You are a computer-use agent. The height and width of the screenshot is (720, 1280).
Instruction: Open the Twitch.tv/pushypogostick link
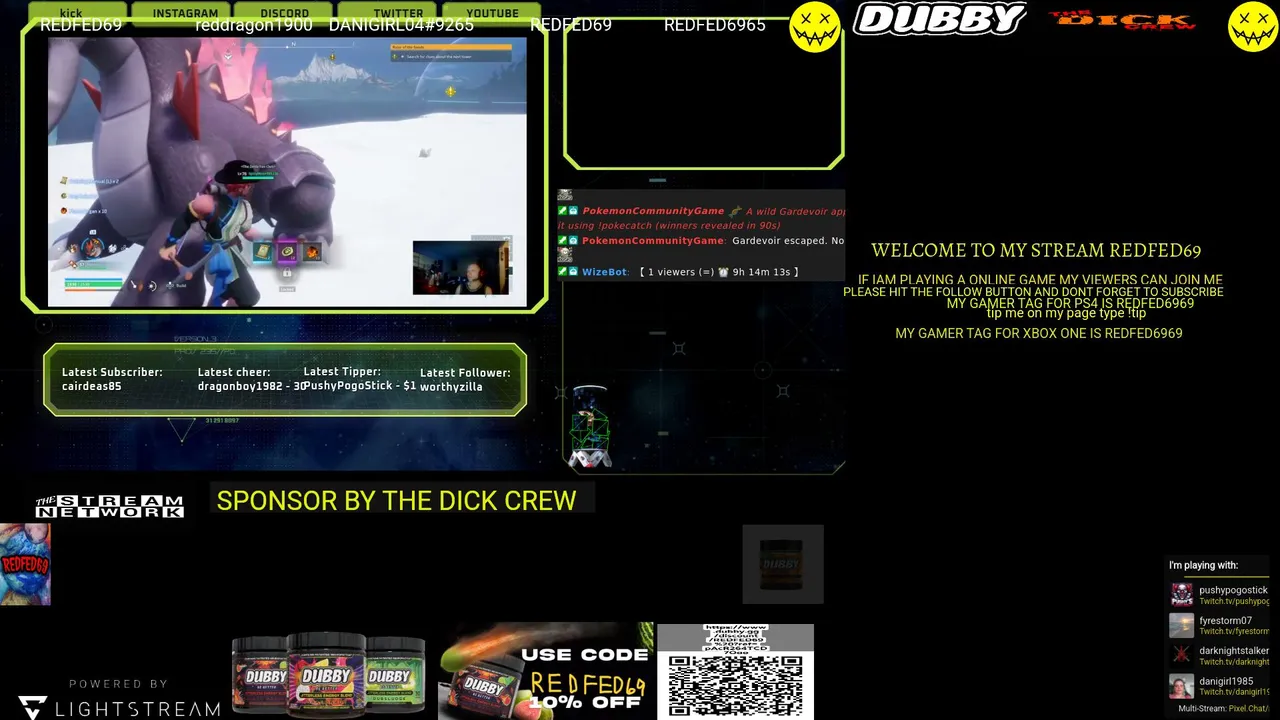click(1234, 602)
